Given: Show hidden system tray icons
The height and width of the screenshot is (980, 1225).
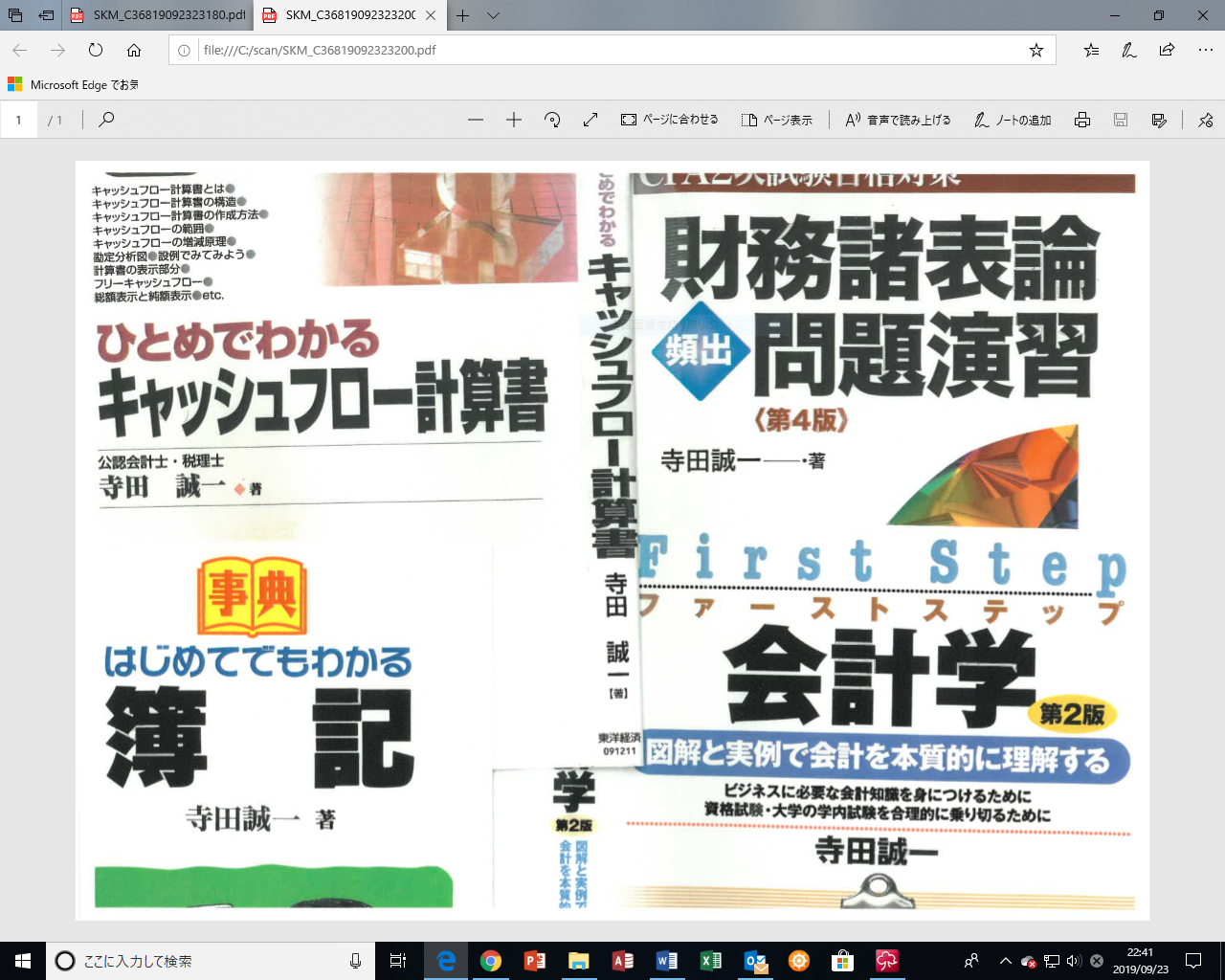Looking at the screenshot, I should coord(1006,962).
